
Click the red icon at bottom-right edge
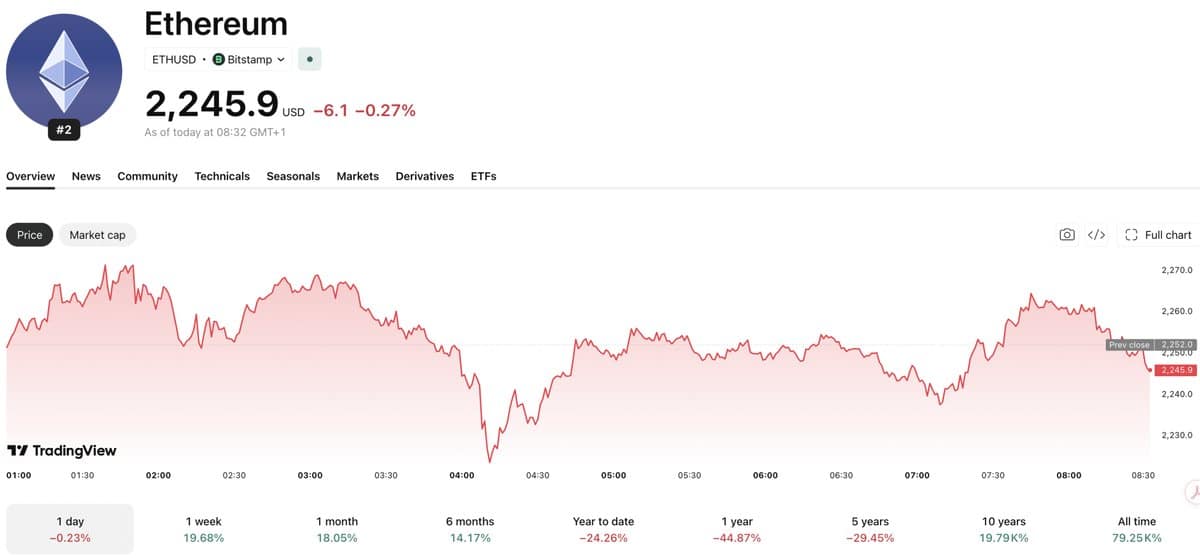tap(1192, 492)
